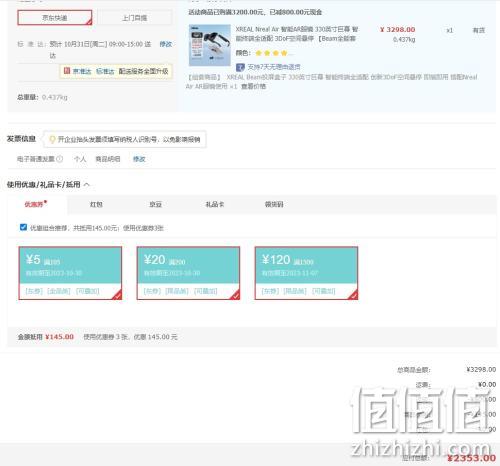Click the 支持7天无理由退货 text link
Screen dimensions: 500x466
tap(274, 67)
